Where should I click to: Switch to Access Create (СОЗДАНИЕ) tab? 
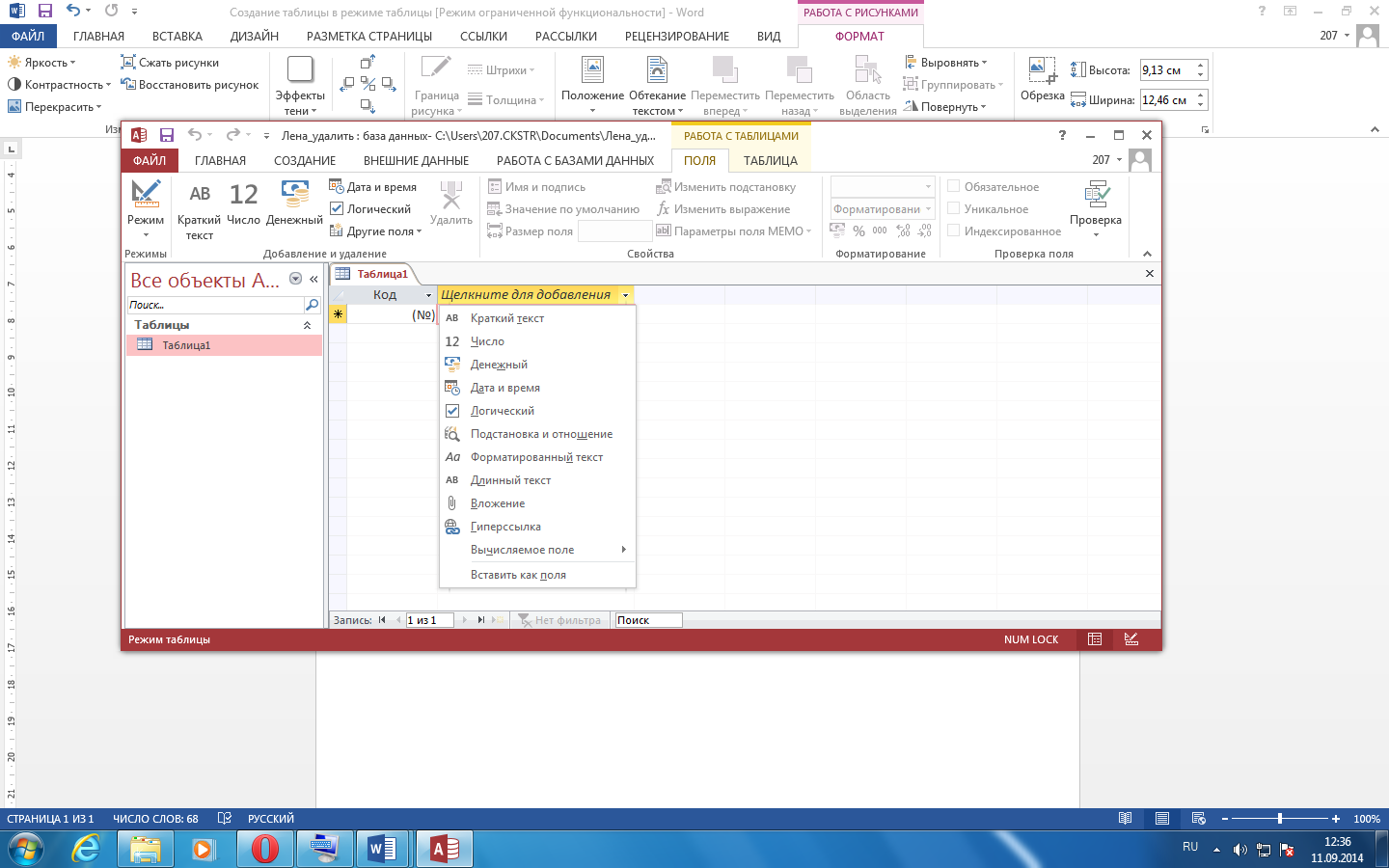[x=305, y=161]
